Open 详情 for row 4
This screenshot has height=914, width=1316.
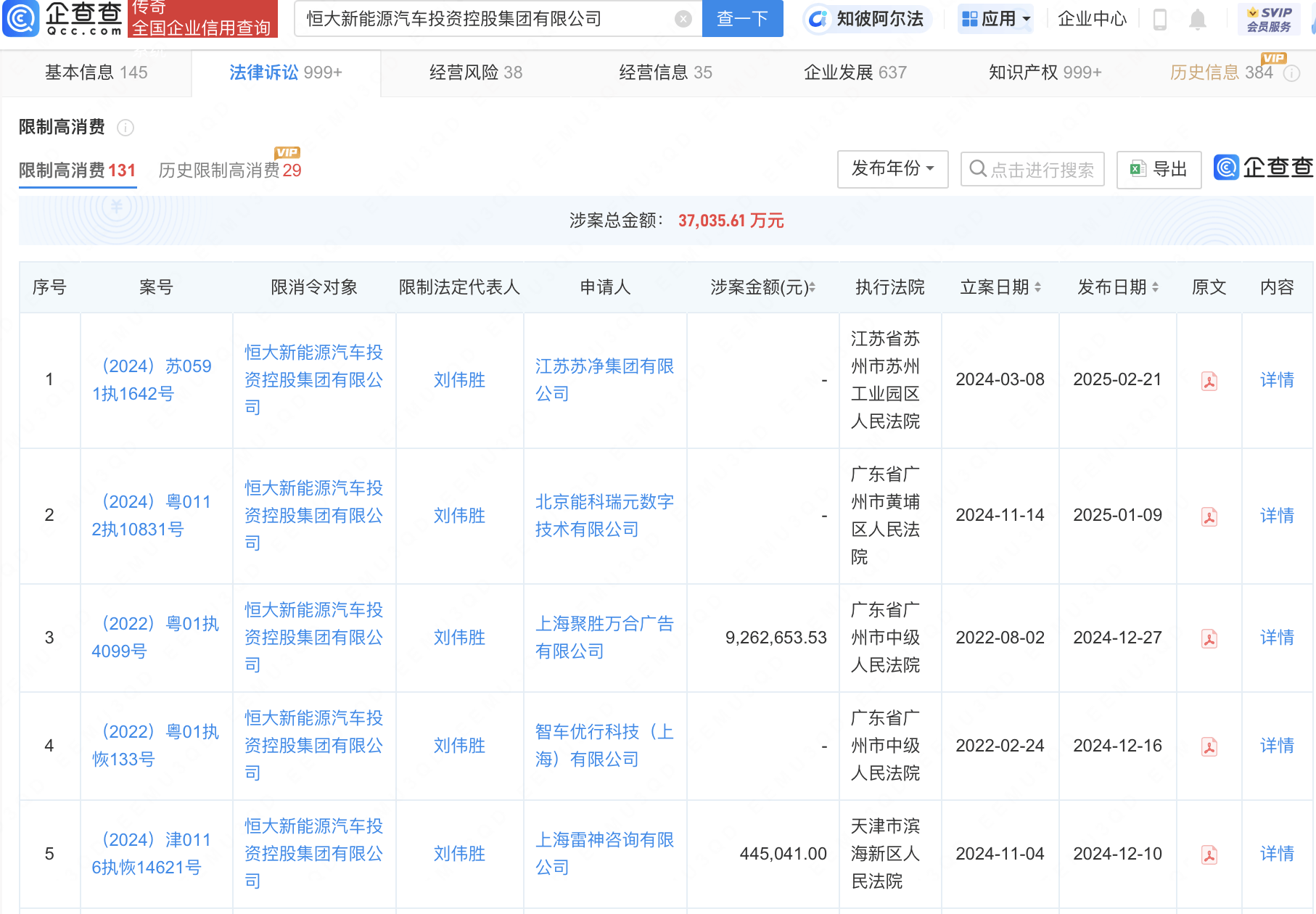coord(1277,746)
